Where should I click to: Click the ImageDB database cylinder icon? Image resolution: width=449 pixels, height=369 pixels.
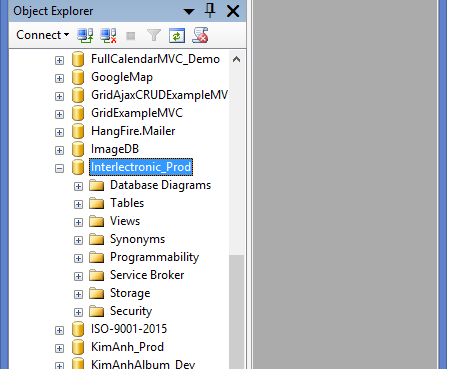click(78, 149)
